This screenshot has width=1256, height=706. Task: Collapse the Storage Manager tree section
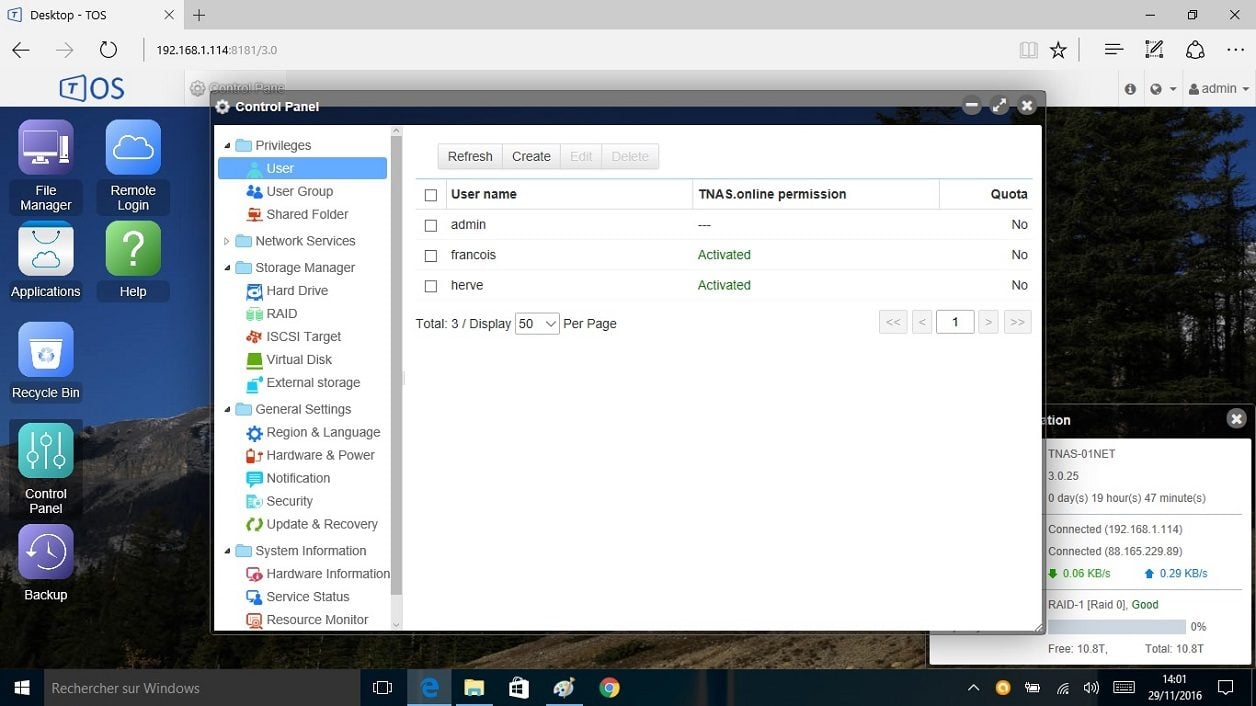[227, 268]
